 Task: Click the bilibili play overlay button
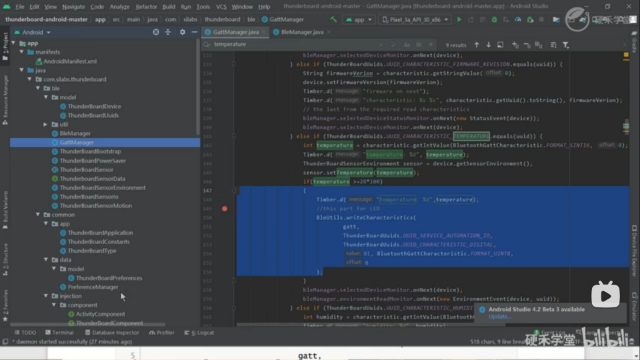(605, 295)
